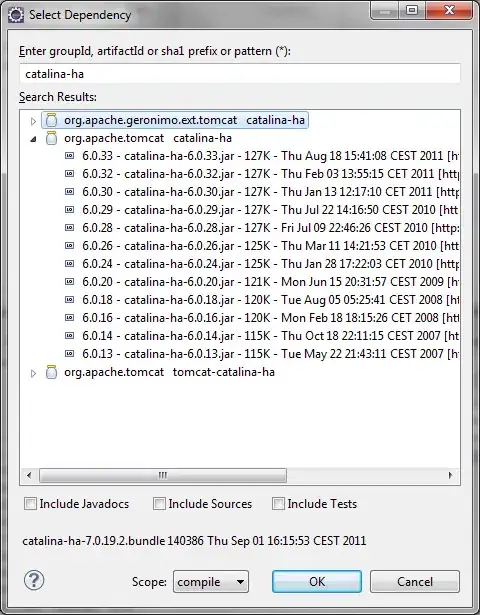Enable the Include Tests checkbox
The image size is (480, 615).
pyautogui.click(x=278, y=504)
